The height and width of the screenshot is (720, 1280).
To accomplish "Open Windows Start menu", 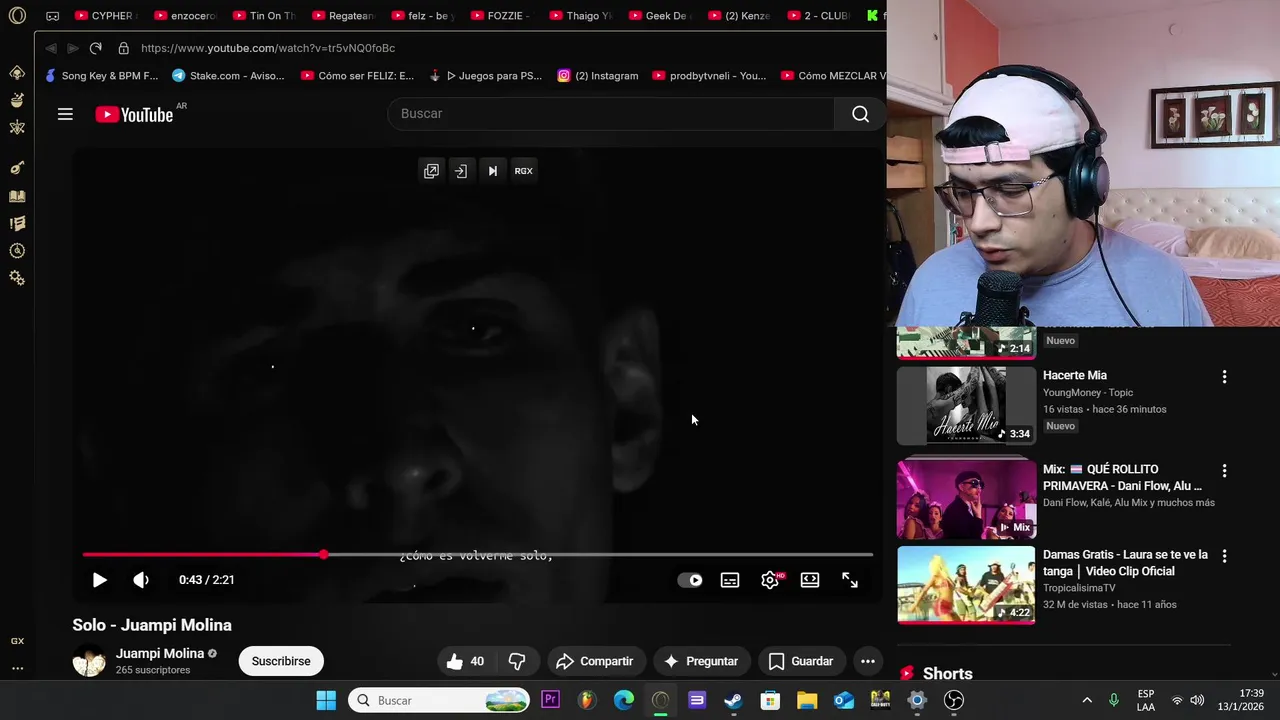I will [x=326, y=700].
